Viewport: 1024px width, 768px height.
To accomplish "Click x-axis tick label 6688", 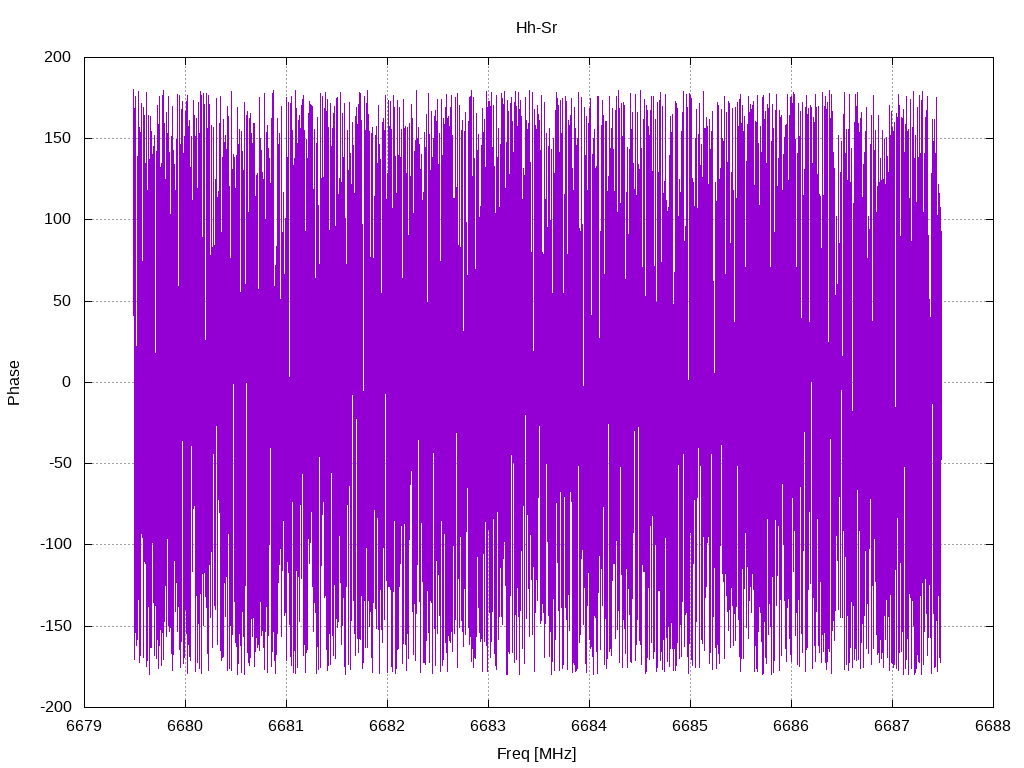I will click(993, 726).
